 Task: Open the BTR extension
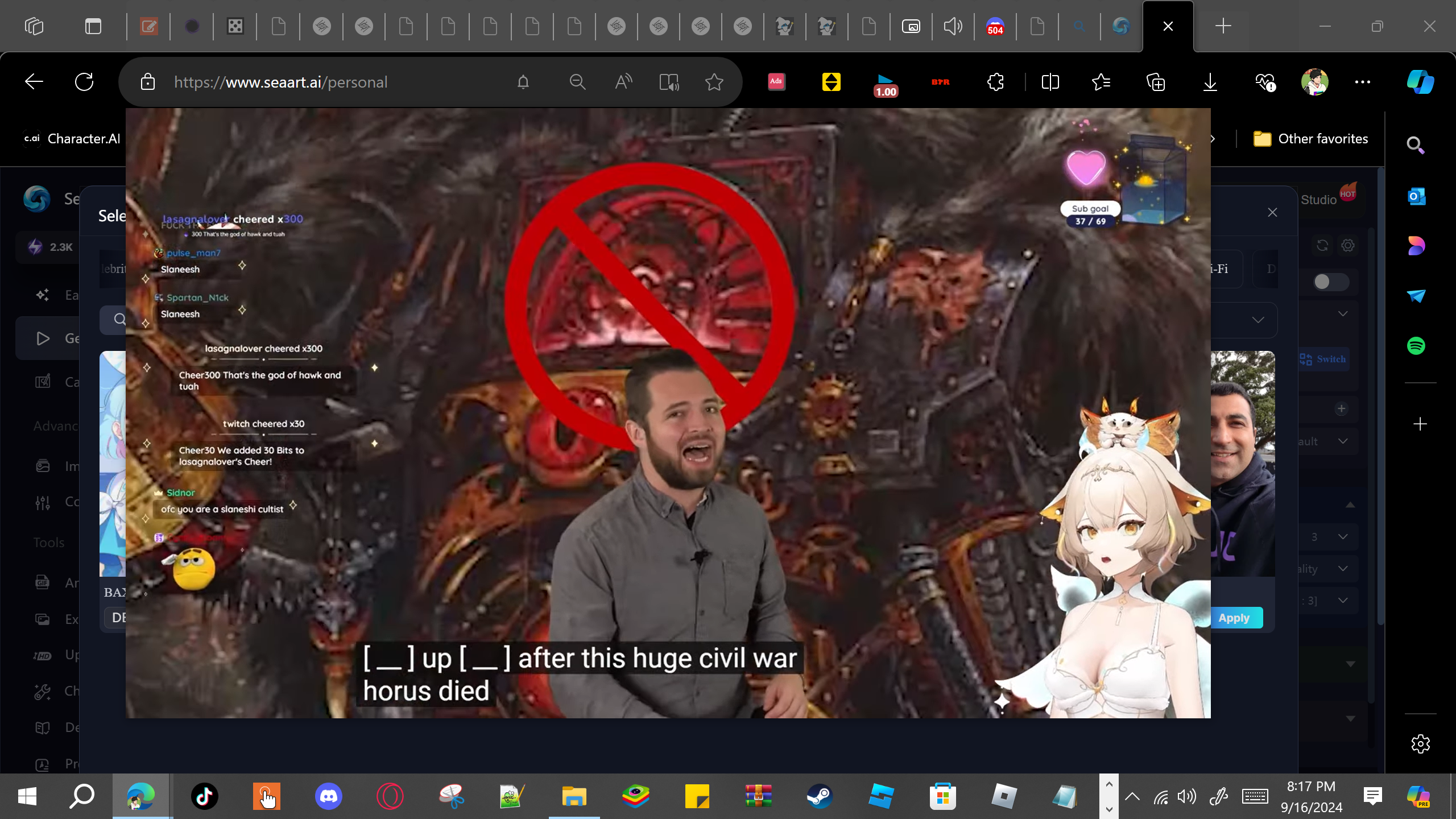940,82
